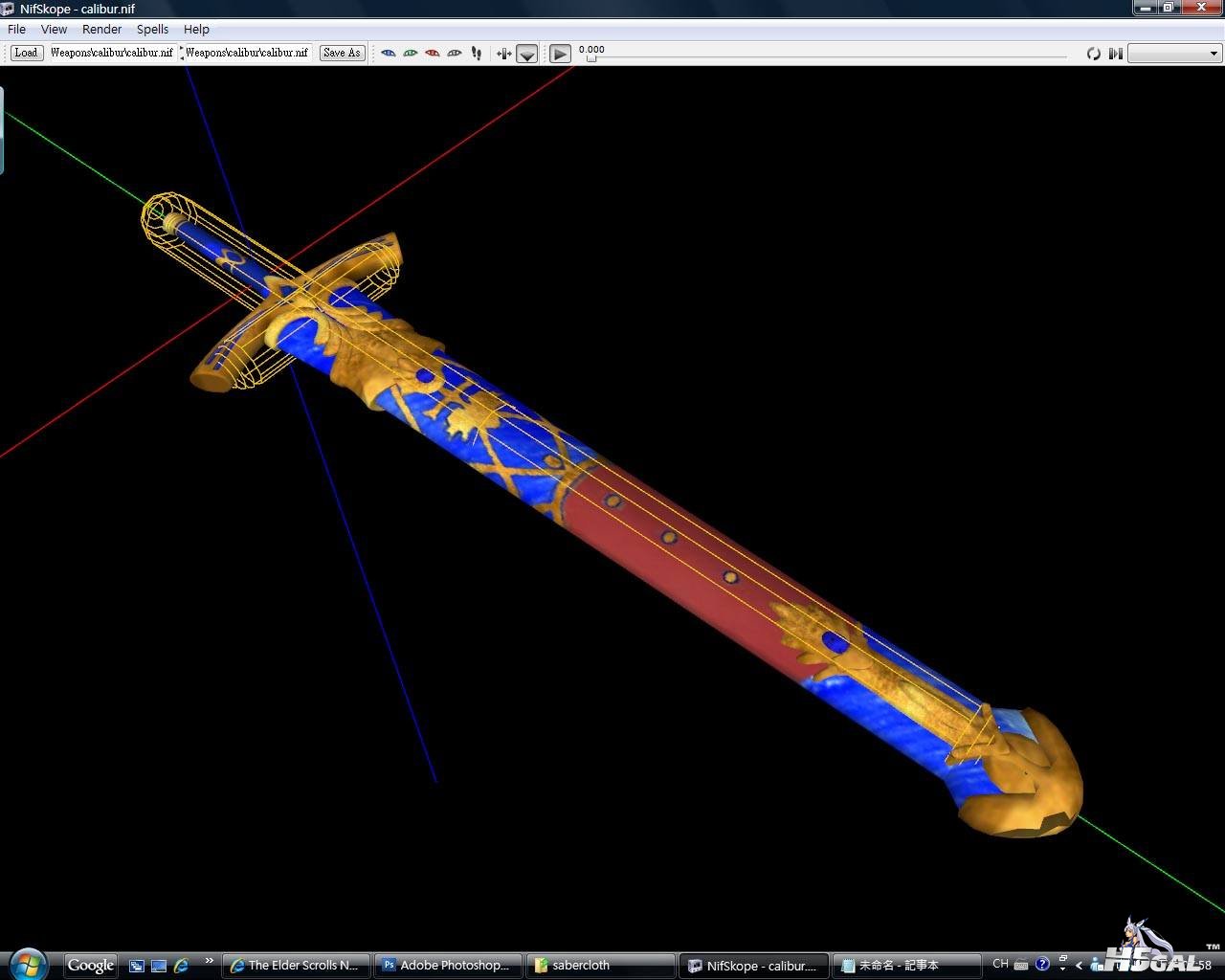The height and width of the screenshot is (980, 1225).
Task: Focus the save file path field
Action: (x=248, y=53)
